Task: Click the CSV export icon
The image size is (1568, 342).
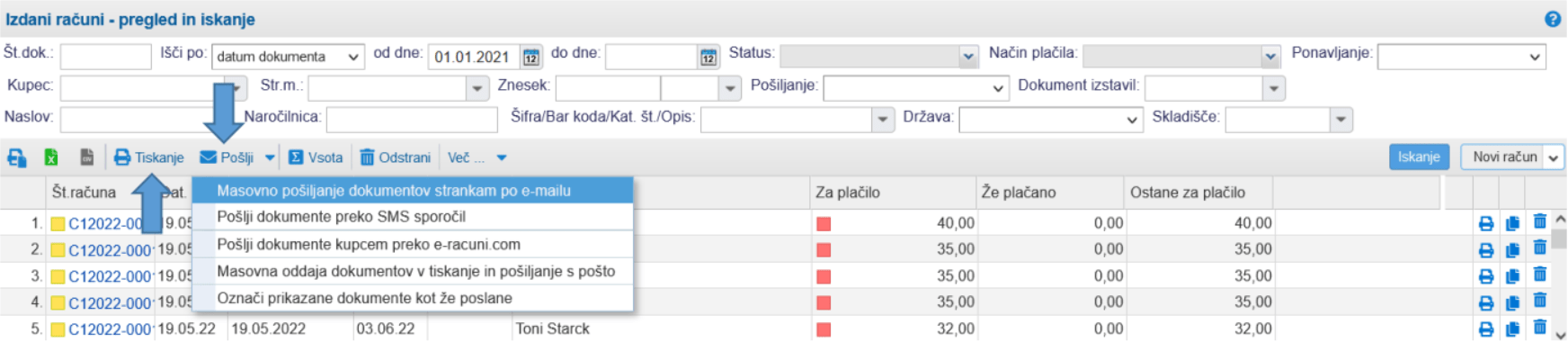Action: [x=86, y=157]
